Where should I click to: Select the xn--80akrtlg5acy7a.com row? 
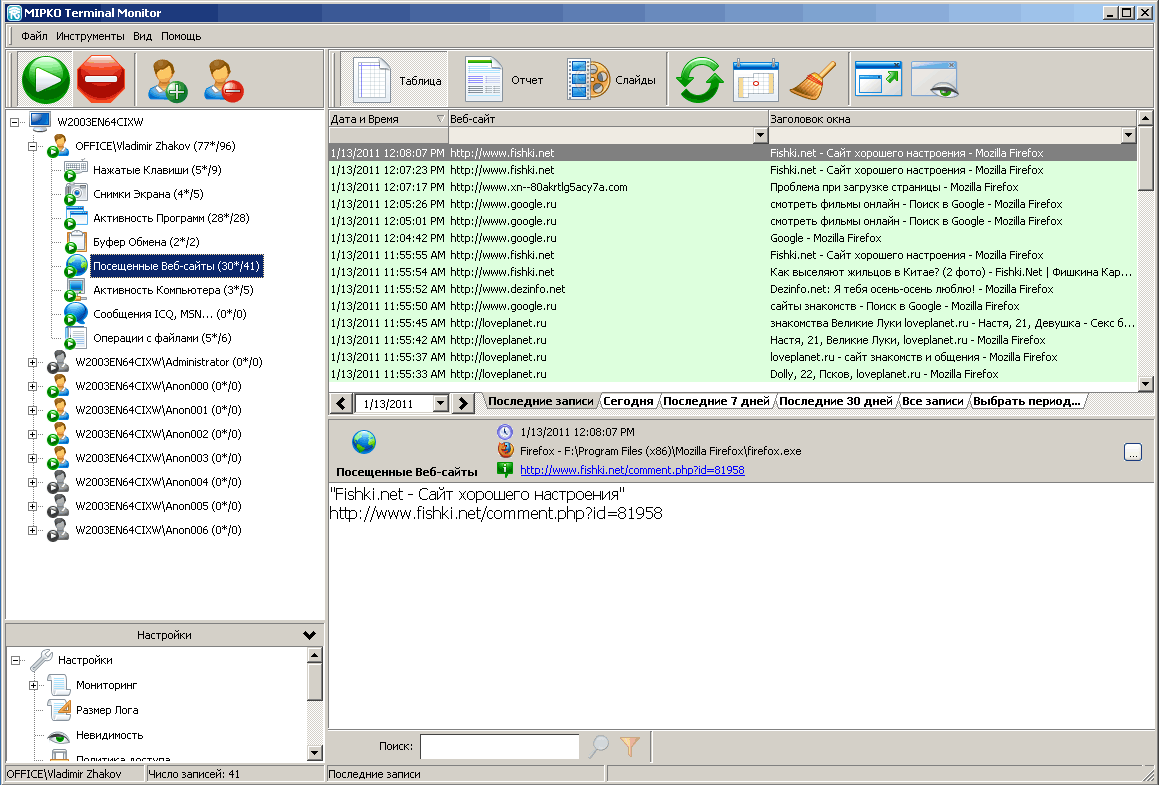tap(733, 187)
